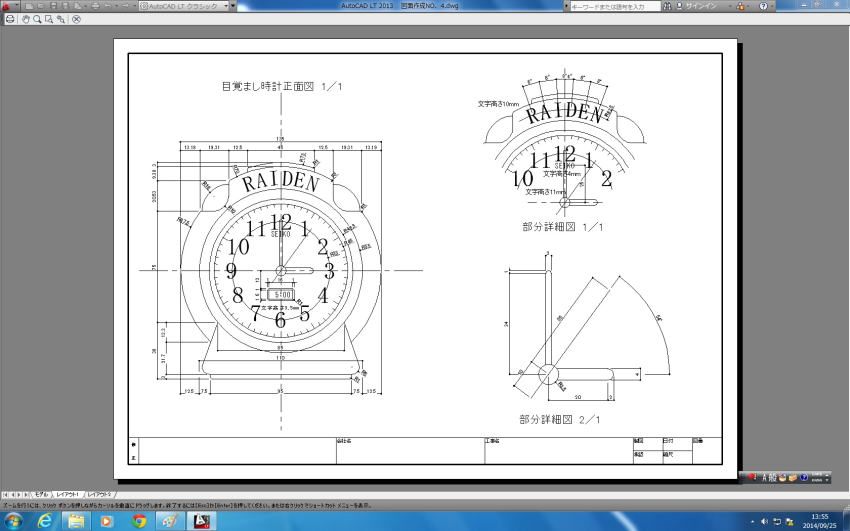The width and height of the screenshot is (850, 531).
Task: Click the Save icon in quick access toolbar
Action: 54,6
